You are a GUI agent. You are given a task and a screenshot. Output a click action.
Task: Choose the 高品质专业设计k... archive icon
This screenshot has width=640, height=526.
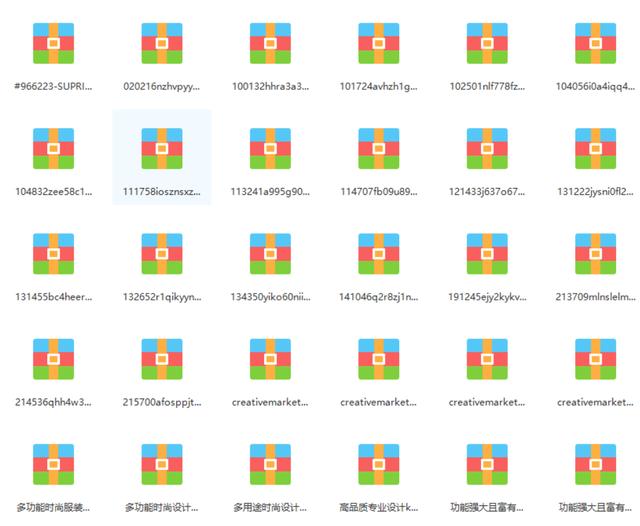(379, 464)
